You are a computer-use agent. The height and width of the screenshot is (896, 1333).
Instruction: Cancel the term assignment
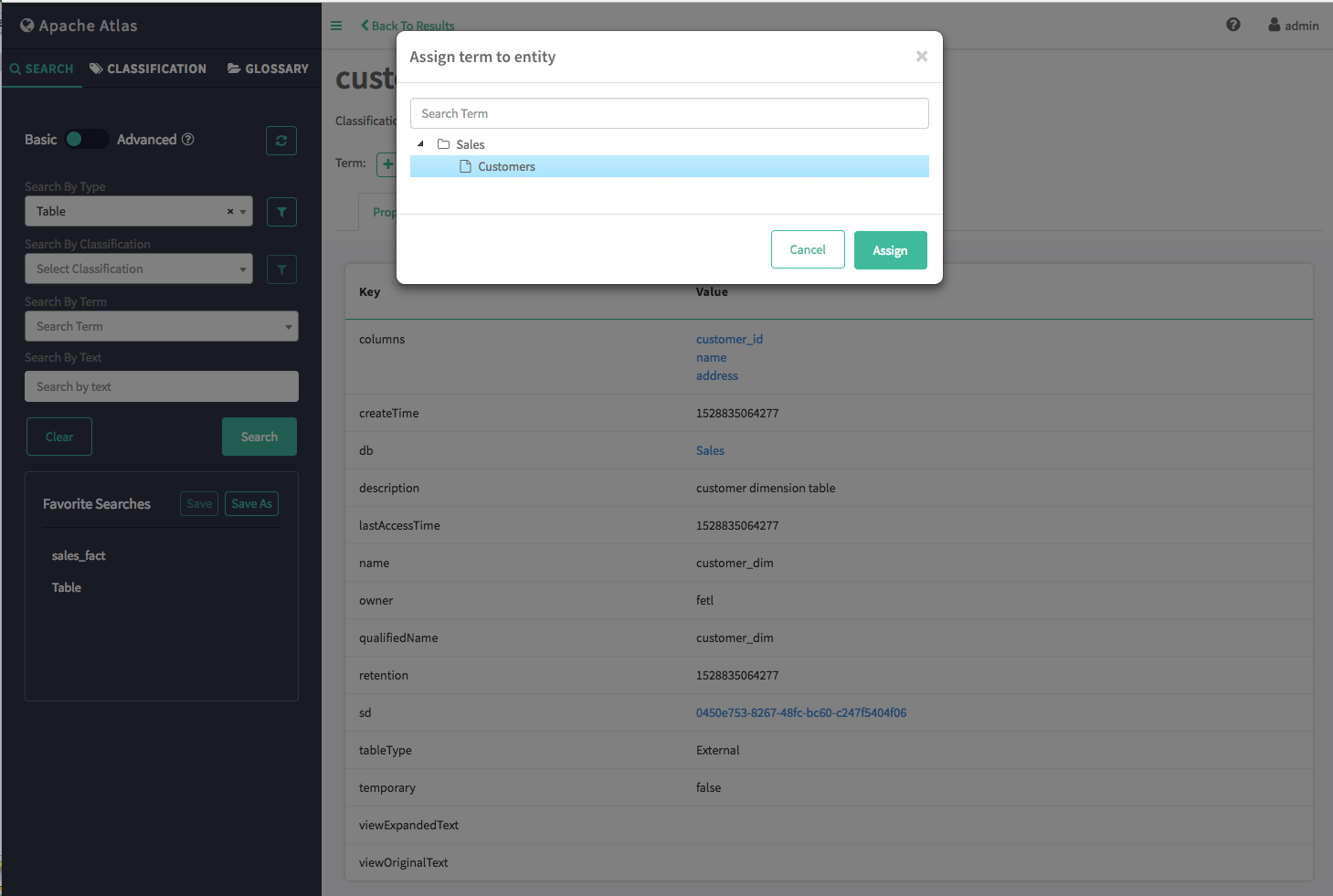[808, 249]
